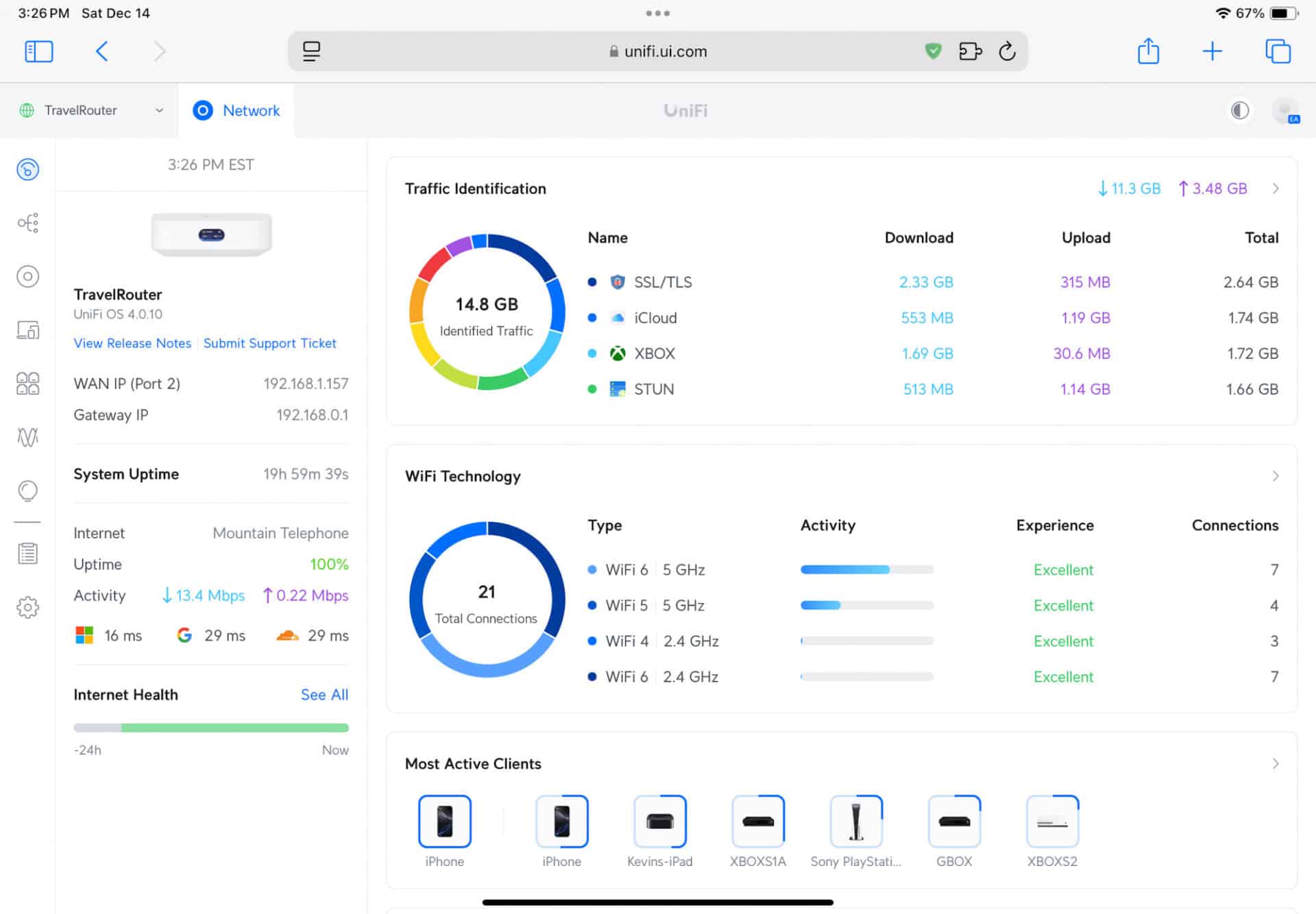Tap the battery status indicator

click(x=1283, y=13)
